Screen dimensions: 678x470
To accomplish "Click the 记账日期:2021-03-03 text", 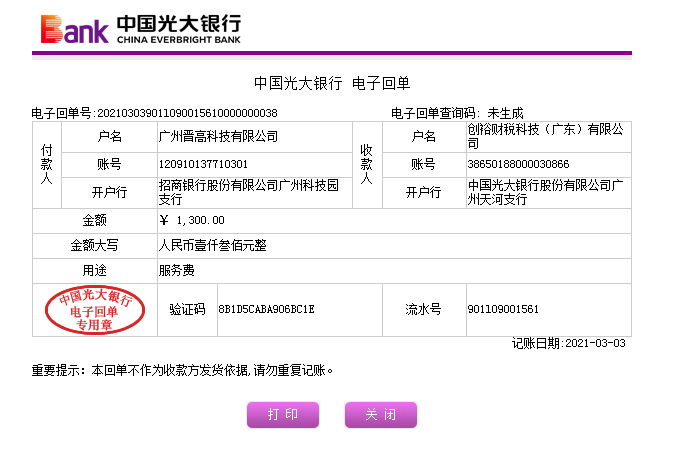I will (569, 343).
